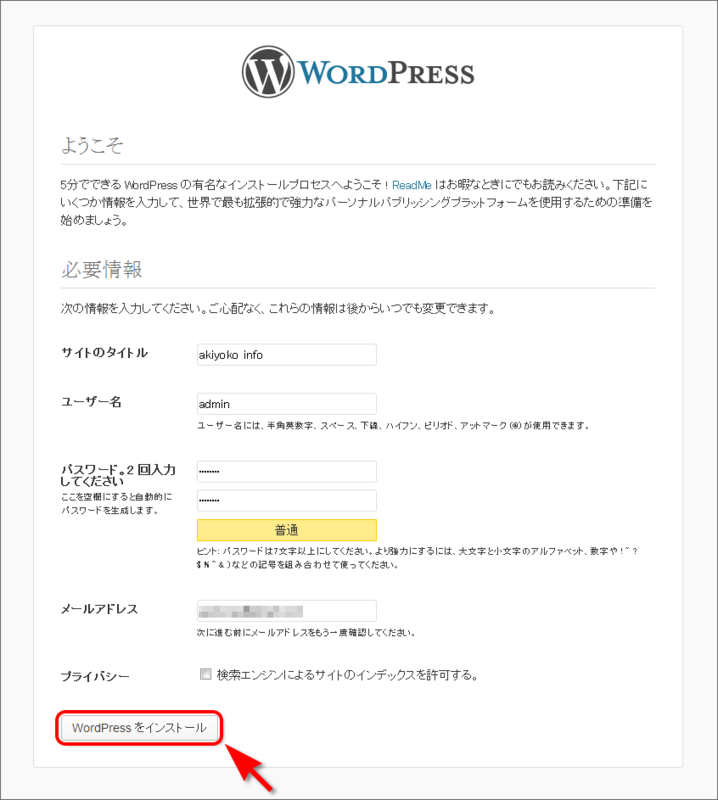Click the yellow password strength indicator 普通
This screenshot has width=718, height=800.
[287, 530]
